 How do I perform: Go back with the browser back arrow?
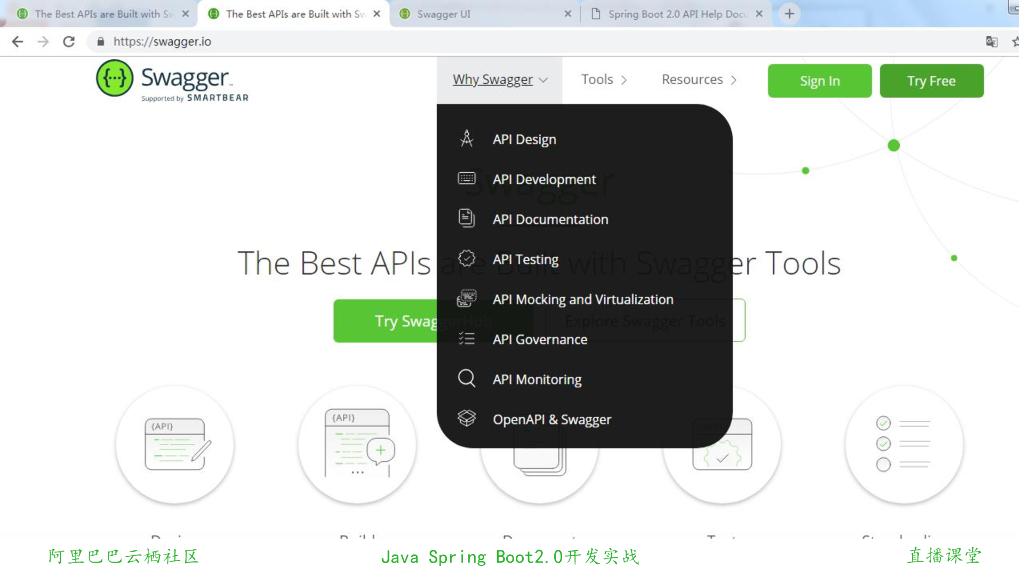point(18,42)
